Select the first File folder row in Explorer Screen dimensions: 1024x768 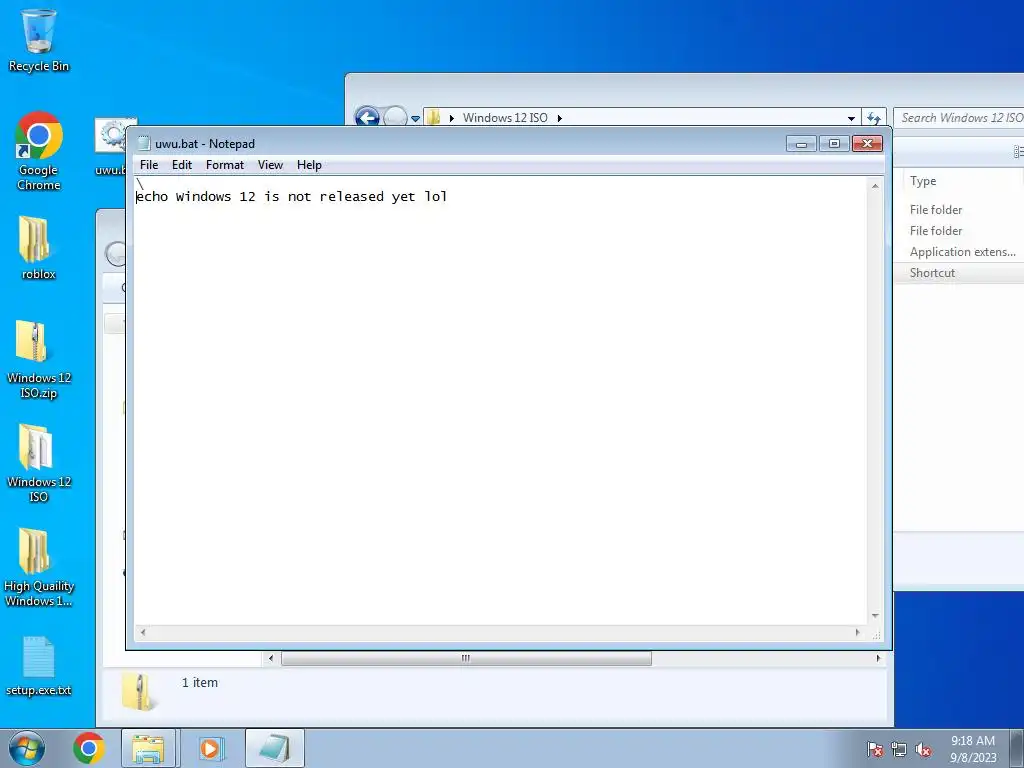coord(959,210)
